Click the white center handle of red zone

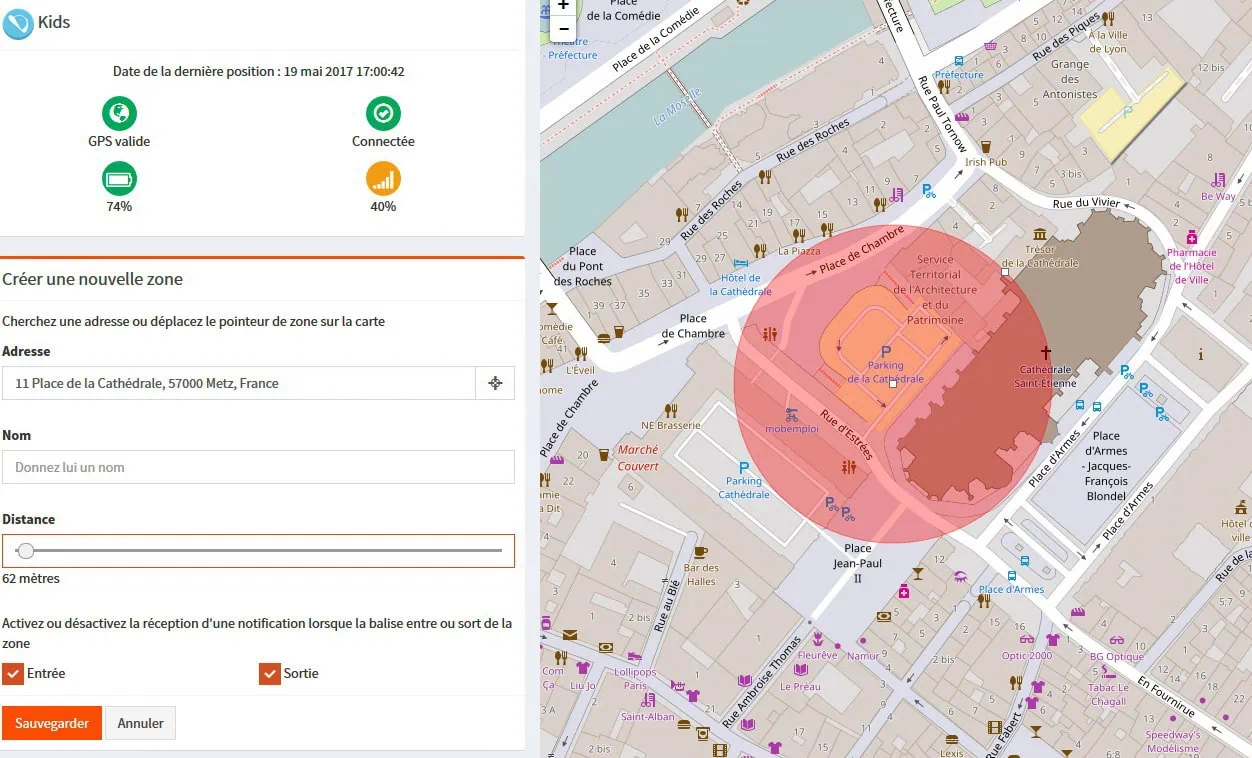893,384
